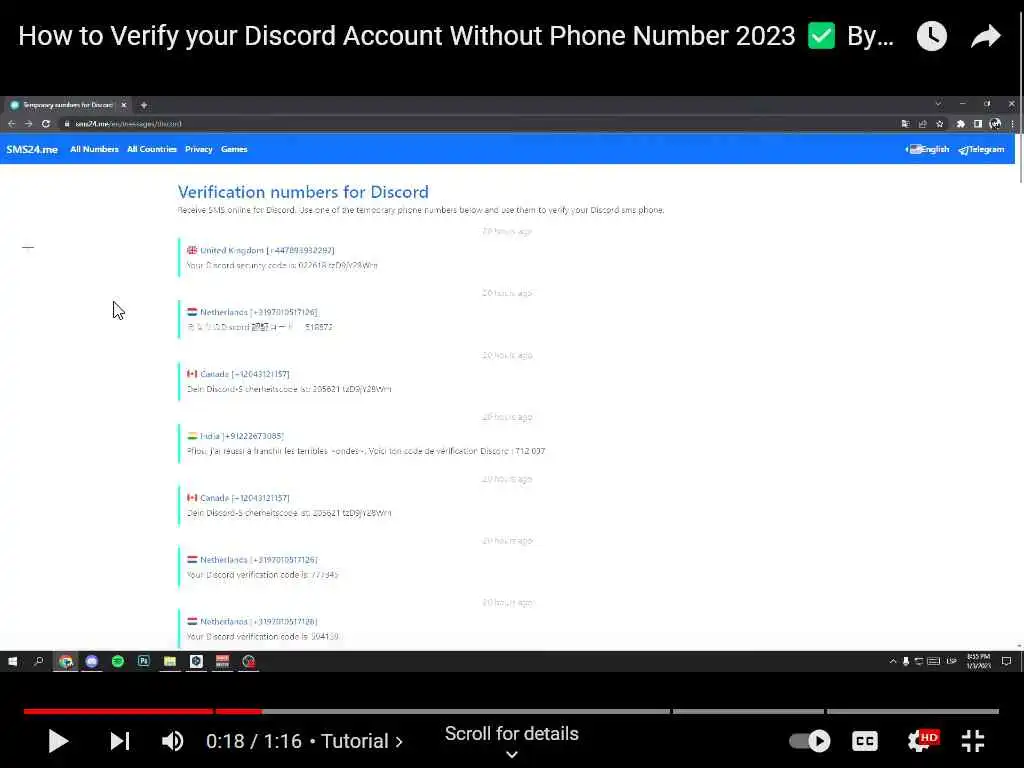The height and width of the screenshot is (768, 1024).
Task: Skip to the next video
Action: 120,741
